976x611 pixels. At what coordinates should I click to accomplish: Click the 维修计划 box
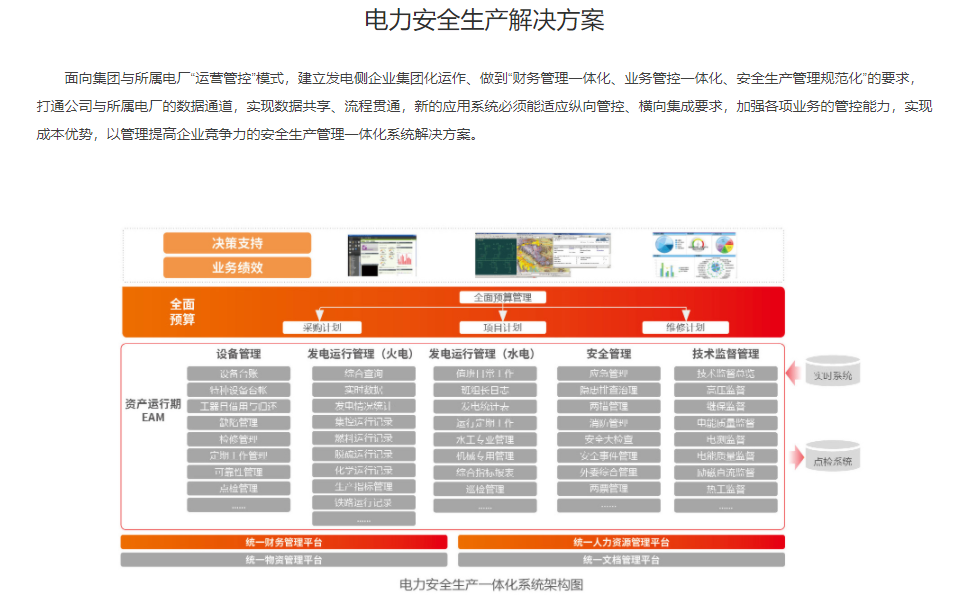[x=685, y=327]
